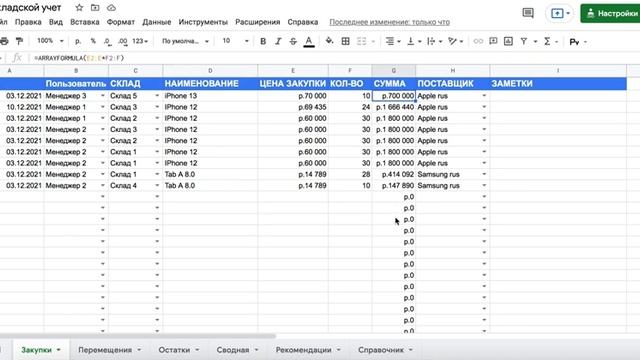640x360 pixels.
Task: Open Менеджер 3 user dropdown arrow
Action: (102, 96)
